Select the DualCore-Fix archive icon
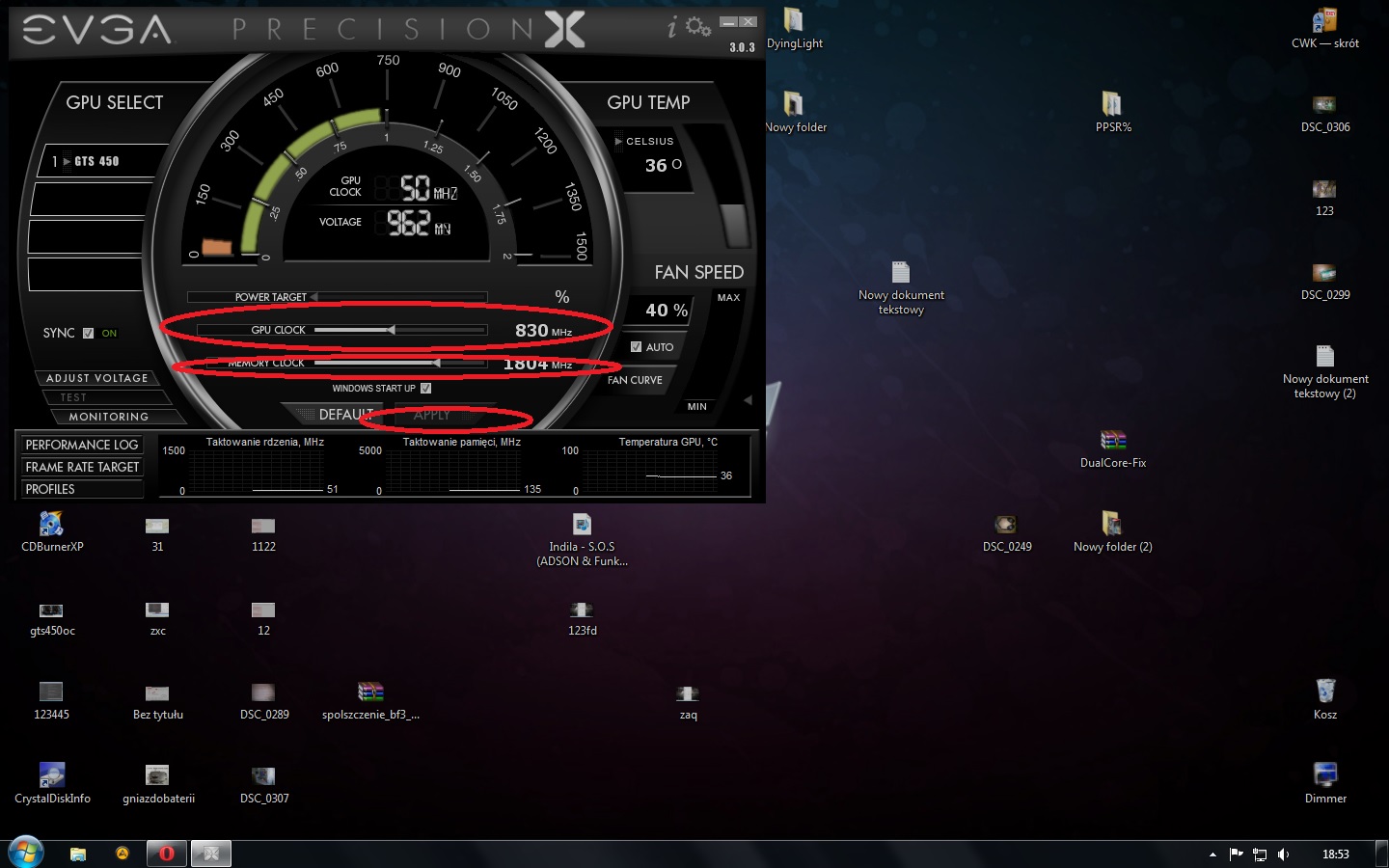The width and height of the screenshot is (1389, 868). 1113,449
